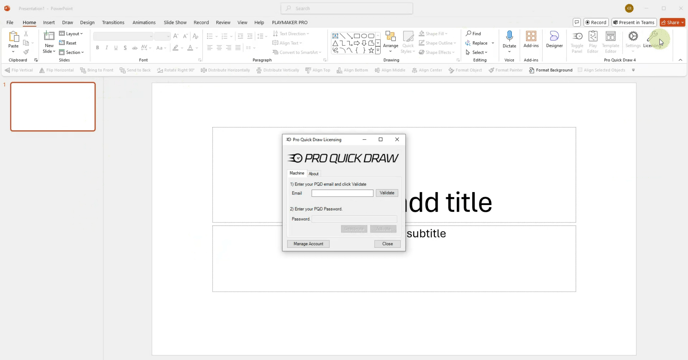This screenshot has width=688, height=360.
Task: Click Close button in licensing dialog
Action: 387,244
